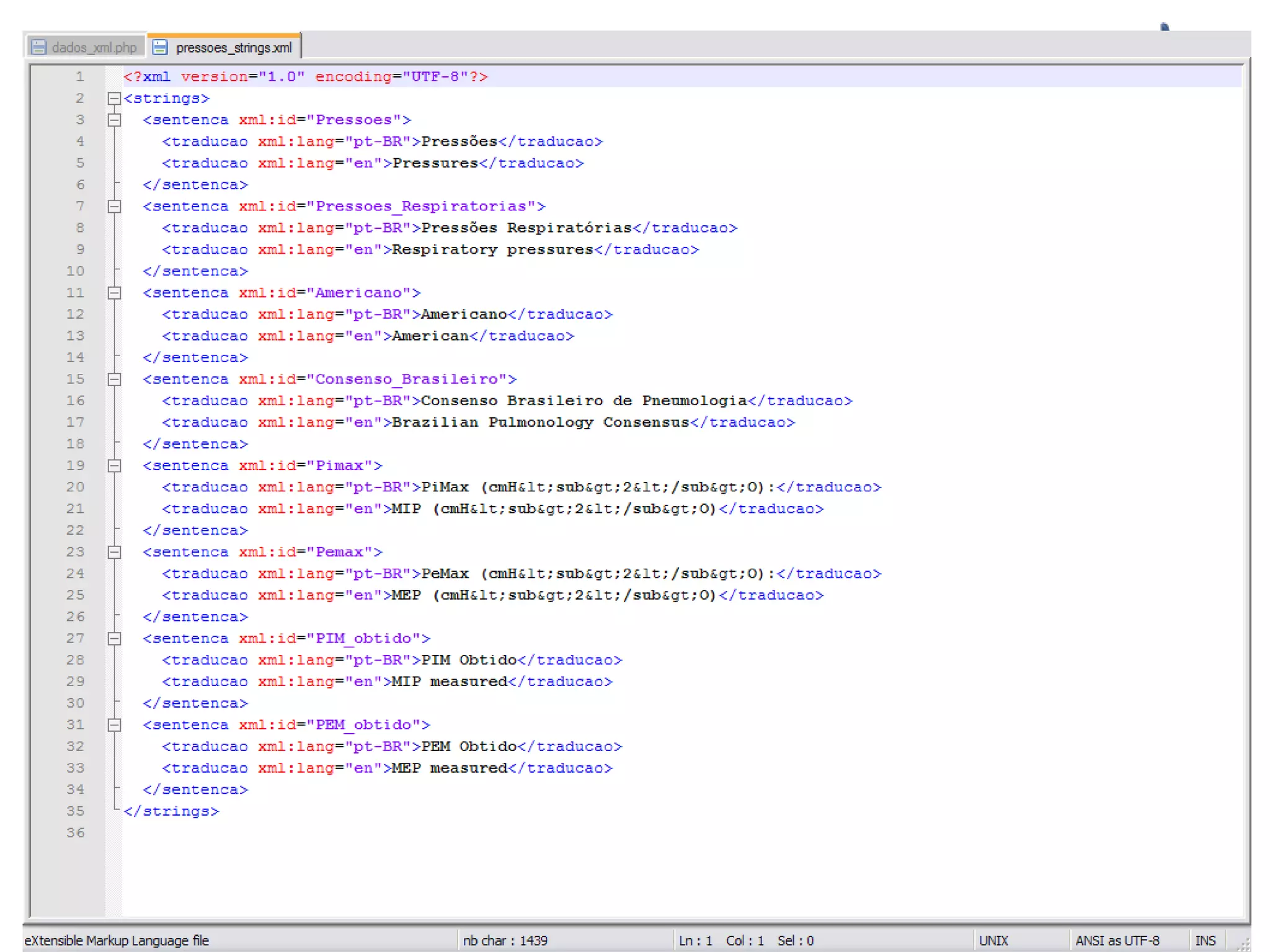Click the 'PeMax' text on line 24
The image size is (1270, 952).
[445, 574]
